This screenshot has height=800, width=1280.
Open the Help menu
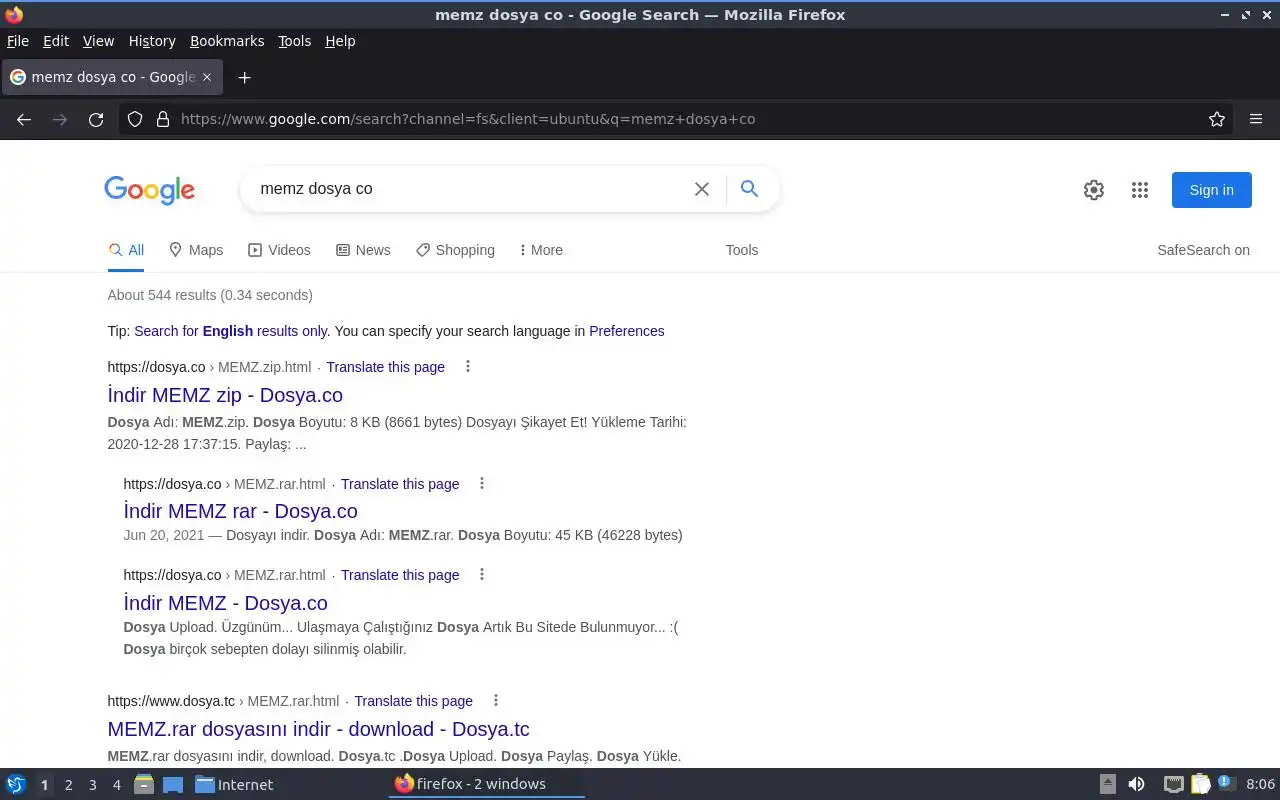pyautogui.click(x=340, y=41)
